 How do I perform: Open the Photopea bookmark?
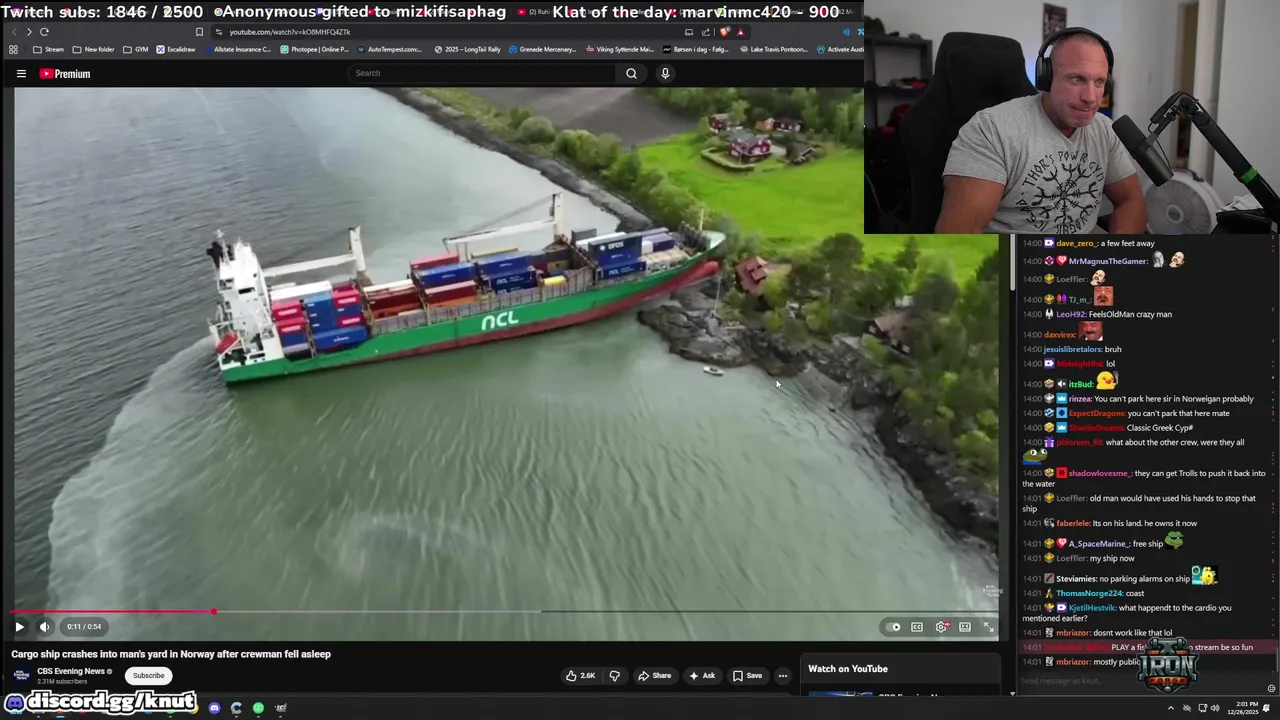coord(315,49)
